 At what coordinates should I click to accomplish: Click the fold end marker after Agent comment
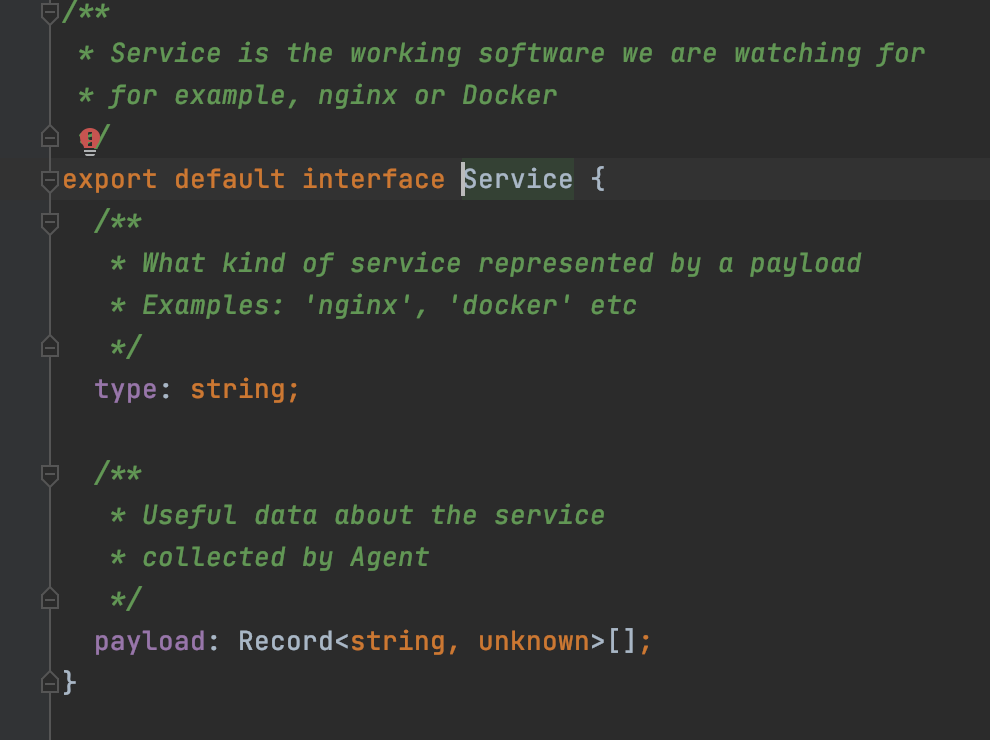[50, 599]
